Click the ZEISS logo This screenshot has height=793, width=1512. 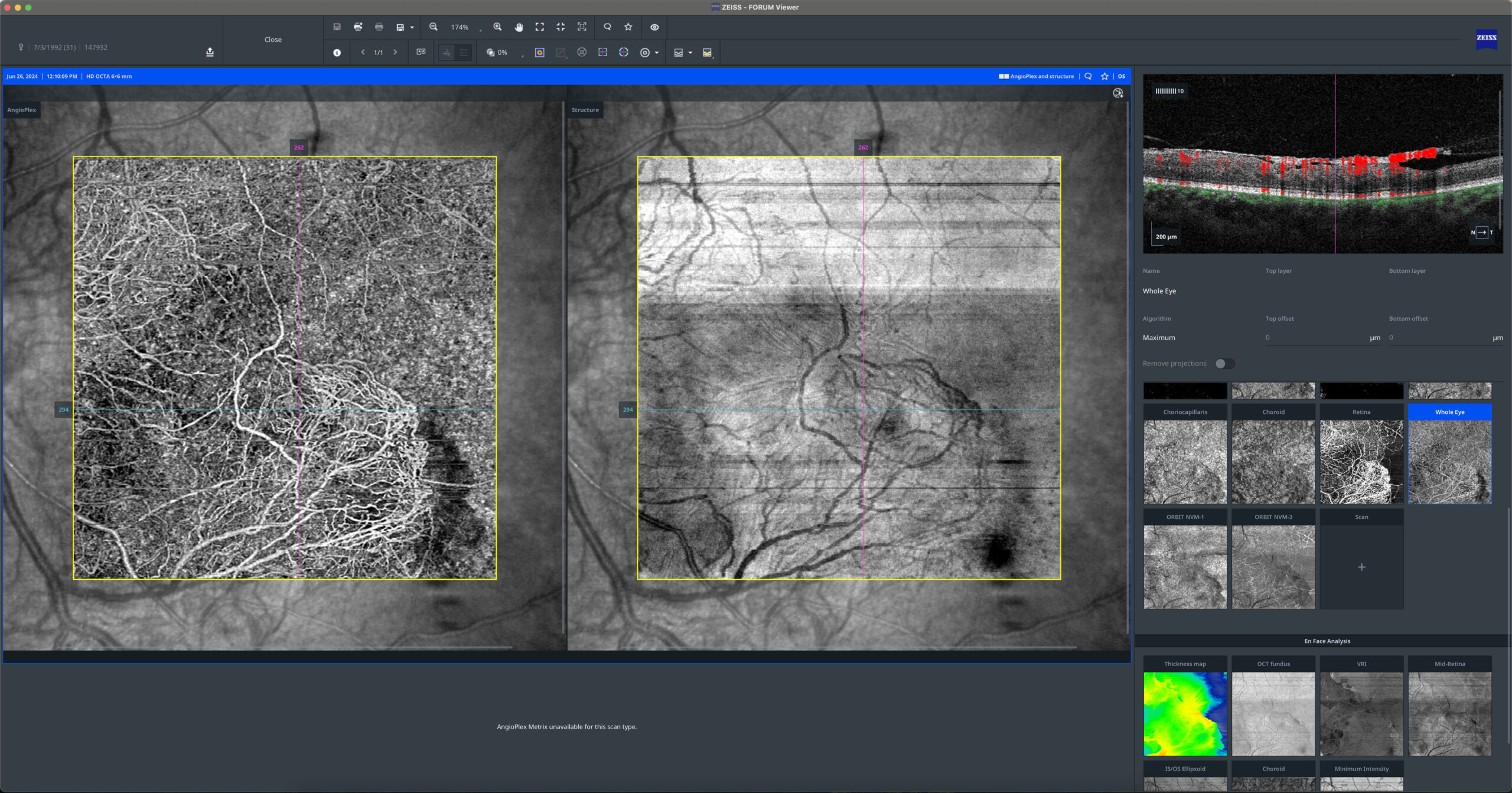[x=1486, y=38]
